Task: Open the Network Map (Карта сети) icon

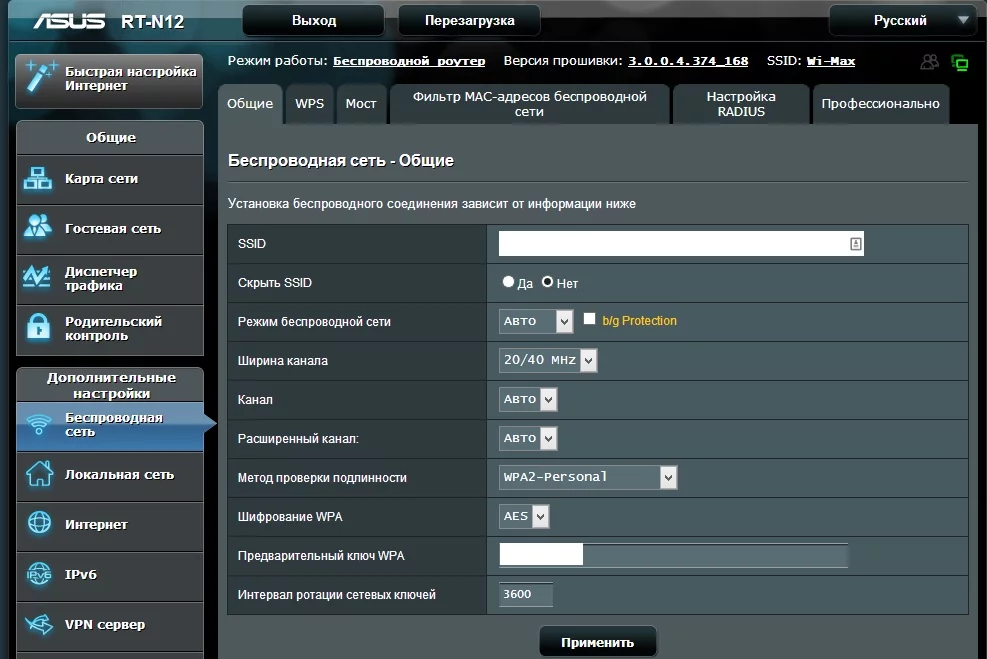Action: pos(38,179)
